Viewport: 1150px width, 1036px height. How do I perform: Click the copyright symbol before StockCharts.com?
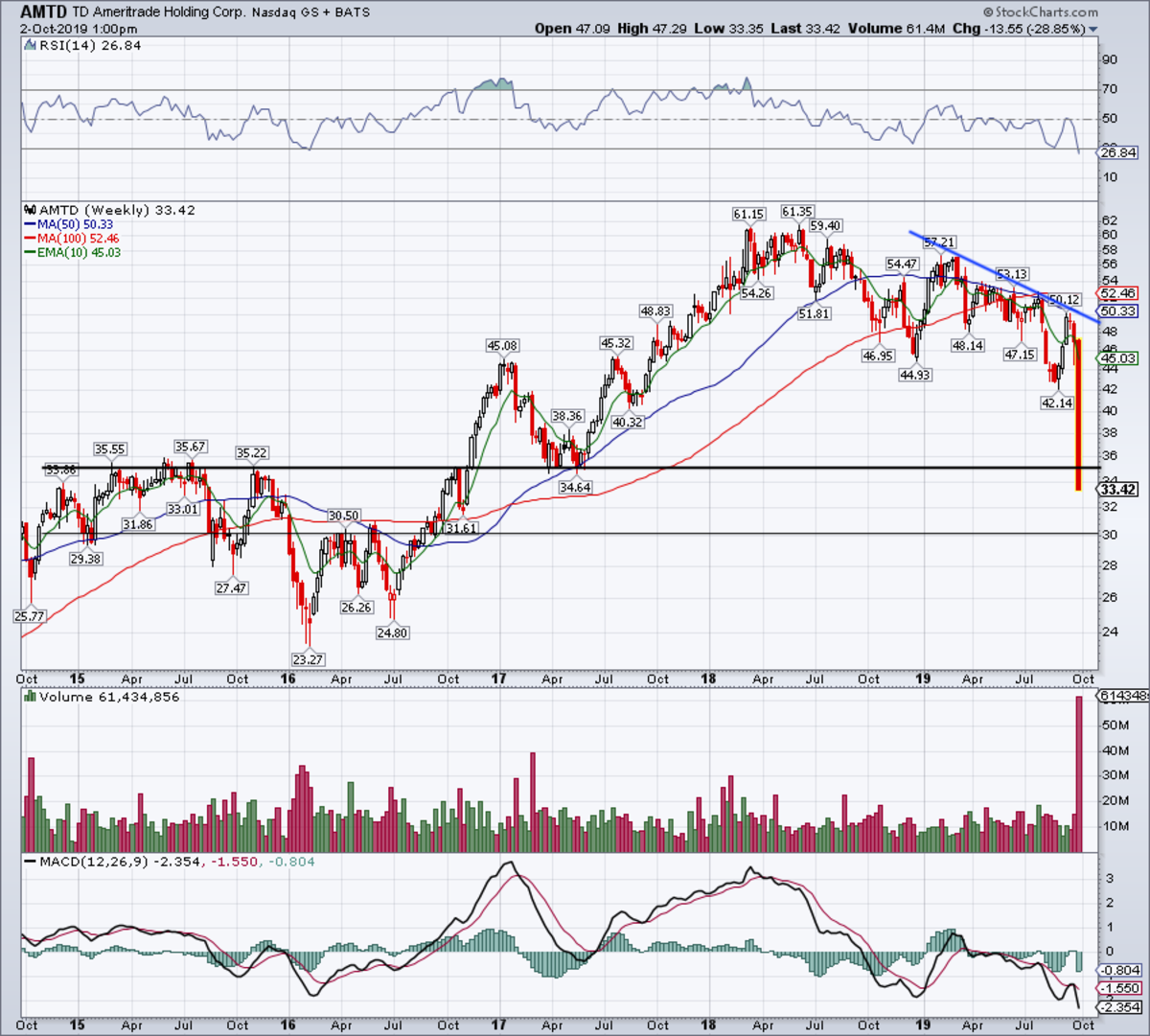tap(988, 12)
